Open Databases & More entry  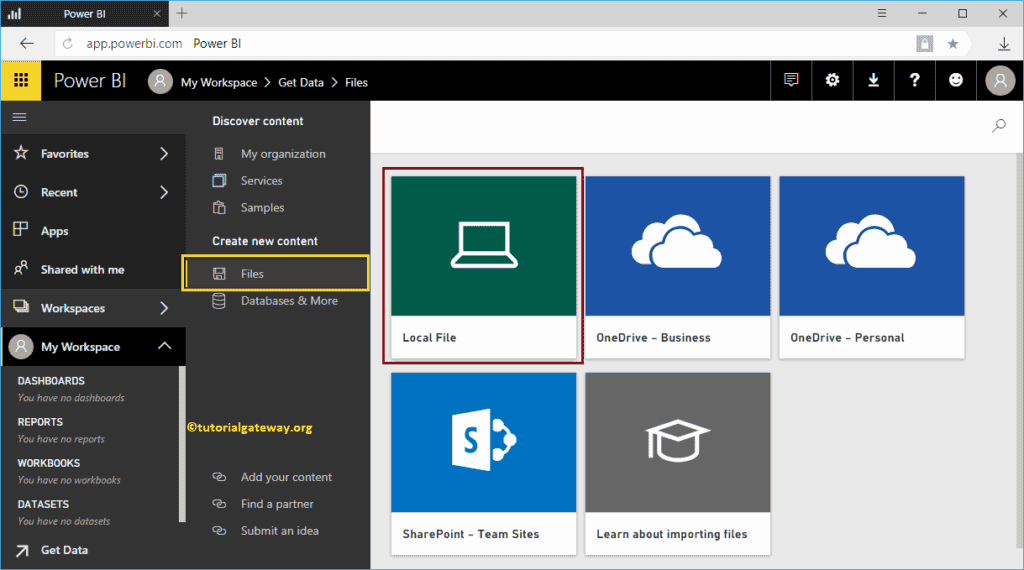tap(289, 301)
